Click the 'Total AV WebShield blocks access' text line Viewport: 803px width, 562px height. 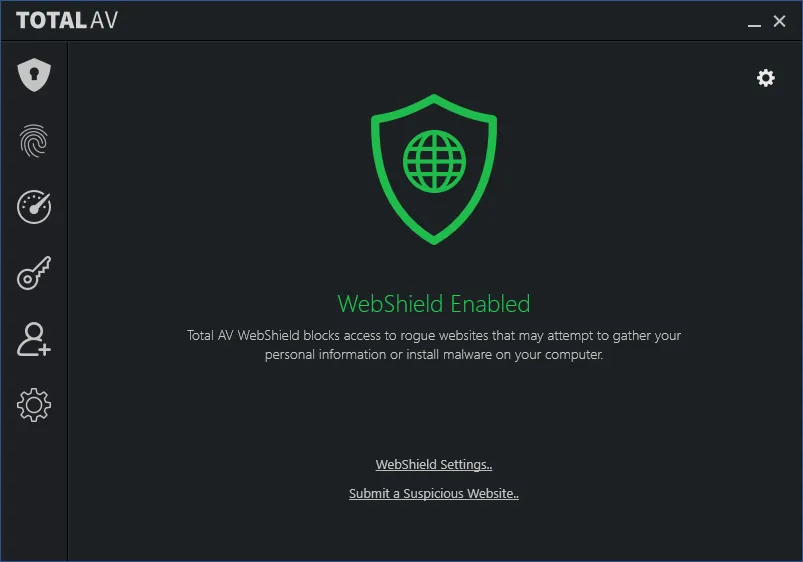(434, 336)
